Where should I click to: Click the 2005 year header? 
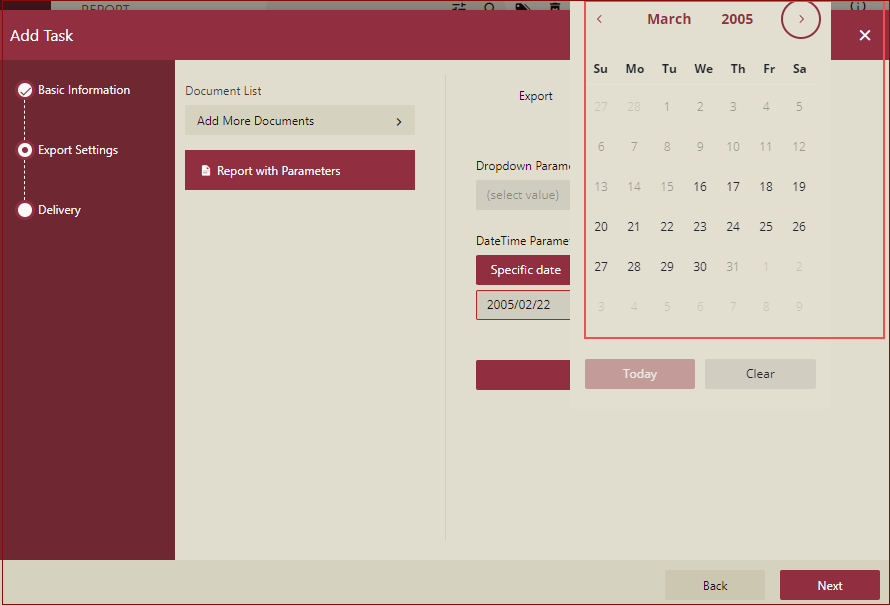pyautogui.click(x=737, y=19)
